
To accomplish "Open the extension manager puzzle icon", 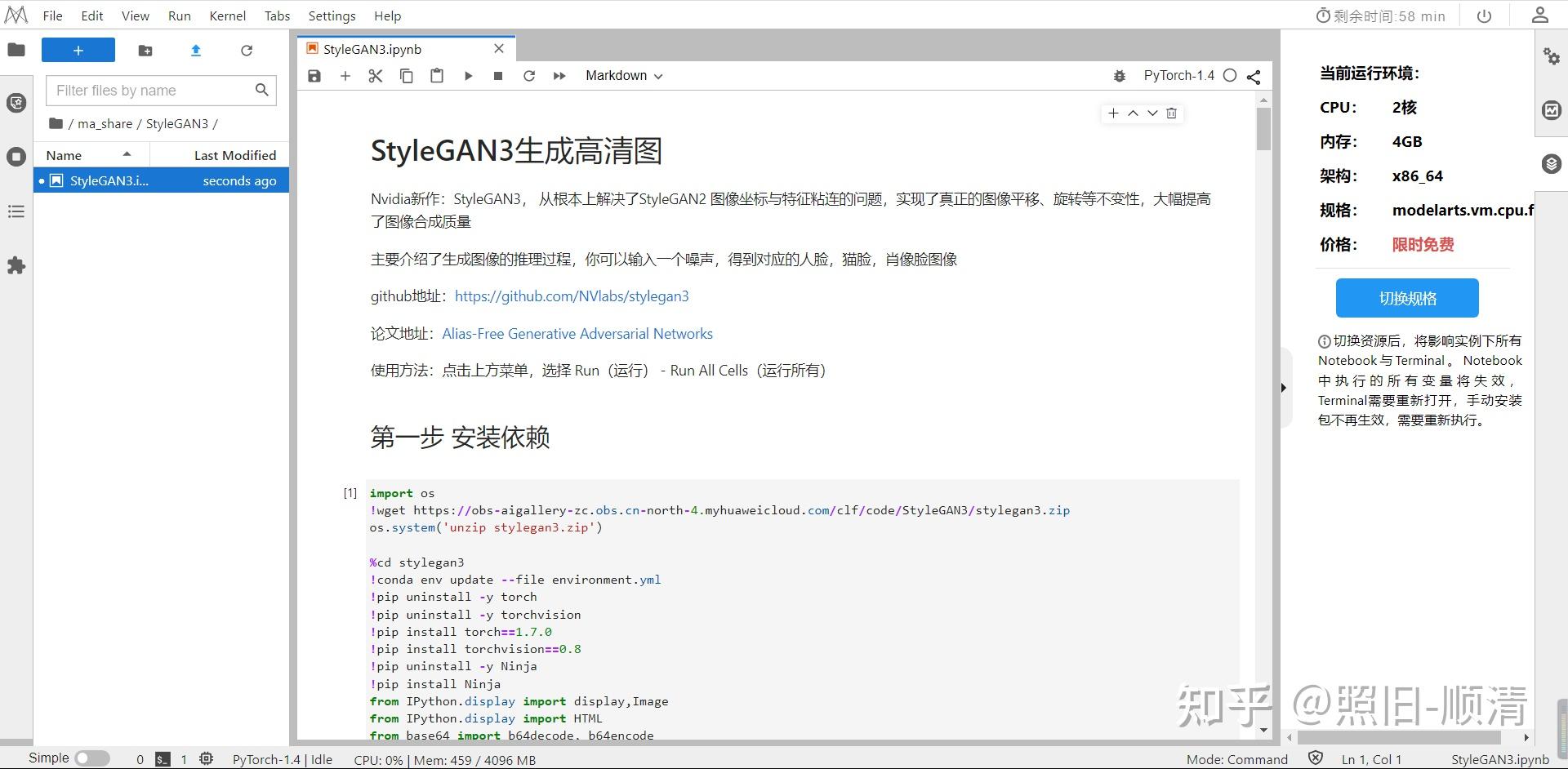I will 16,265.
